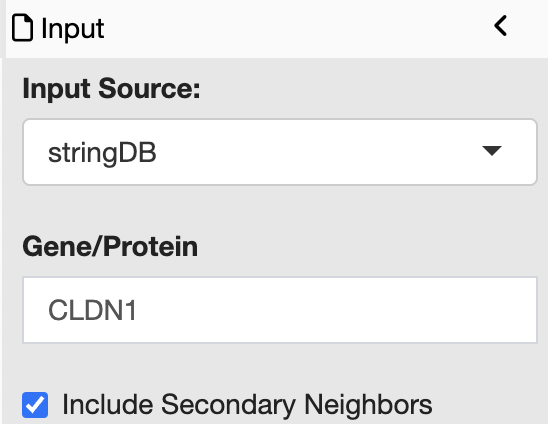Viewport: 548px width, 424px height.
Task: Click the Input panel header title
Action: [x=72, y=29]
